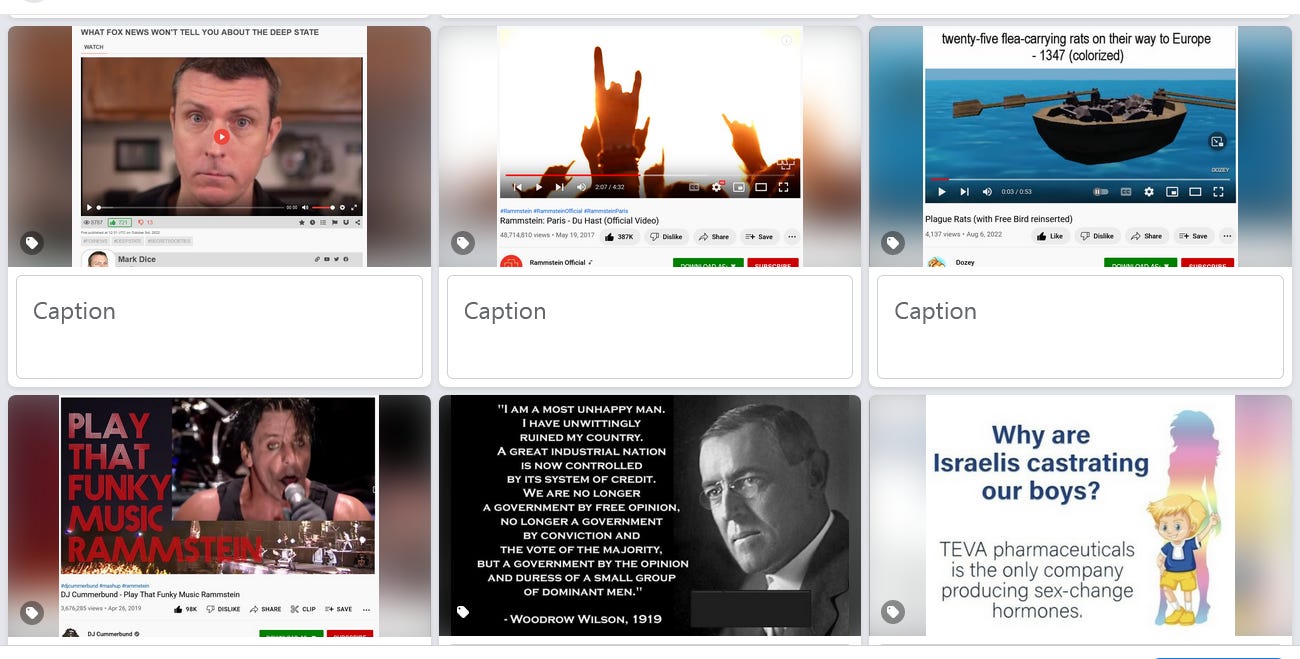Toggle the autoplay switch in the Plague Rats player
This screenshot has height=659, width=1300.
point(1101,192)
